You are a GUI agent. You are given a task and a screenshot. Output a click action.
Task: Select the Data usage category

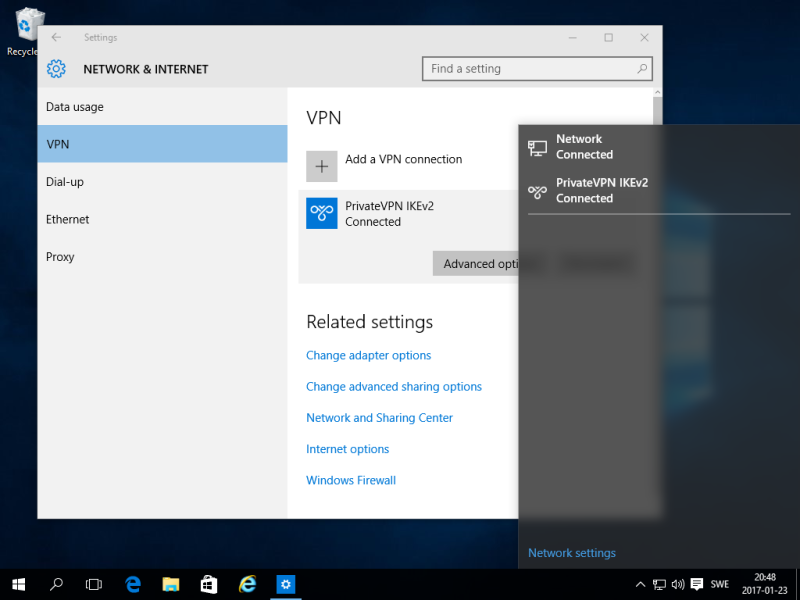(x=75, y=107)
